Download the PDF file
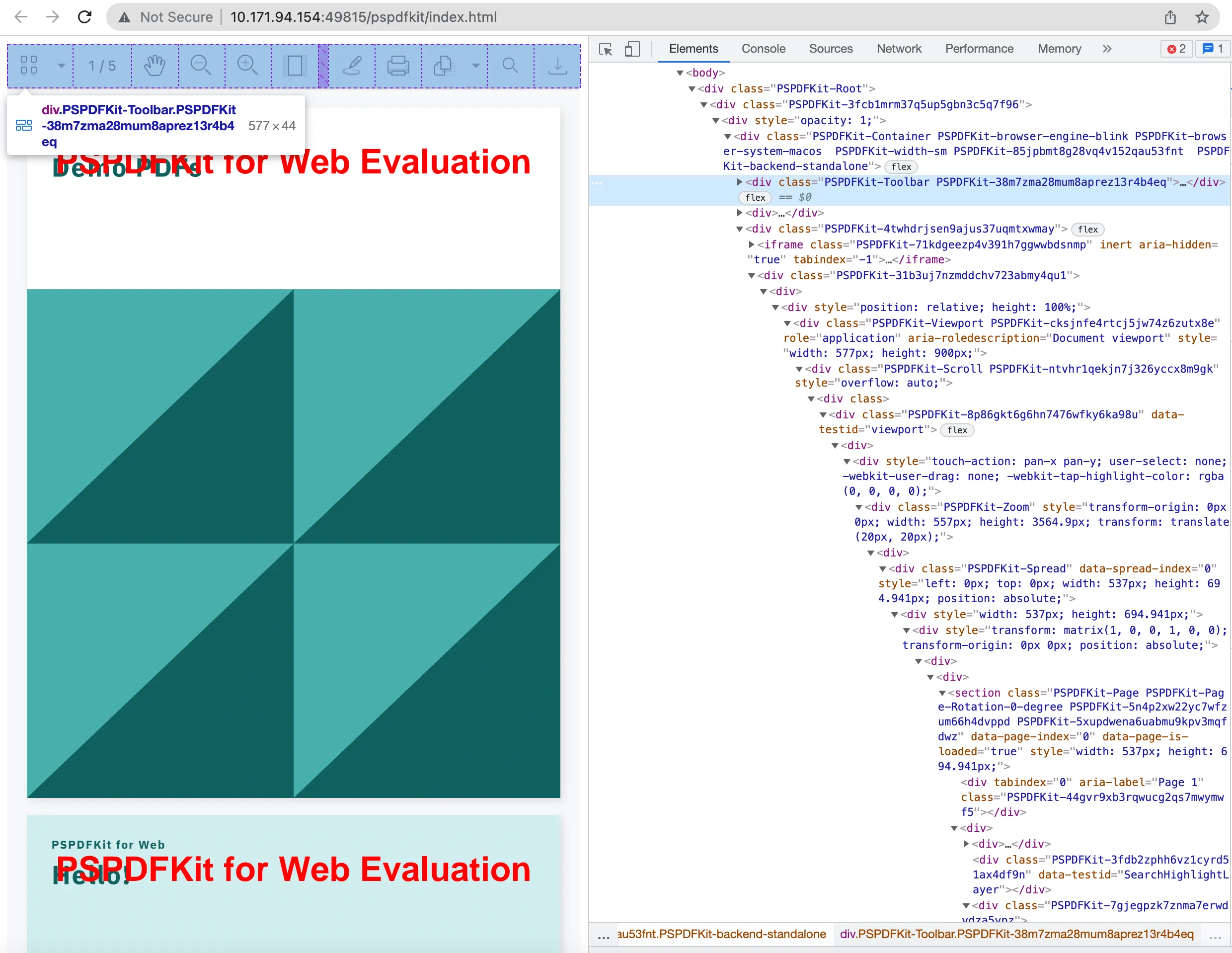The image size is (1232, 953). [557, 66]
